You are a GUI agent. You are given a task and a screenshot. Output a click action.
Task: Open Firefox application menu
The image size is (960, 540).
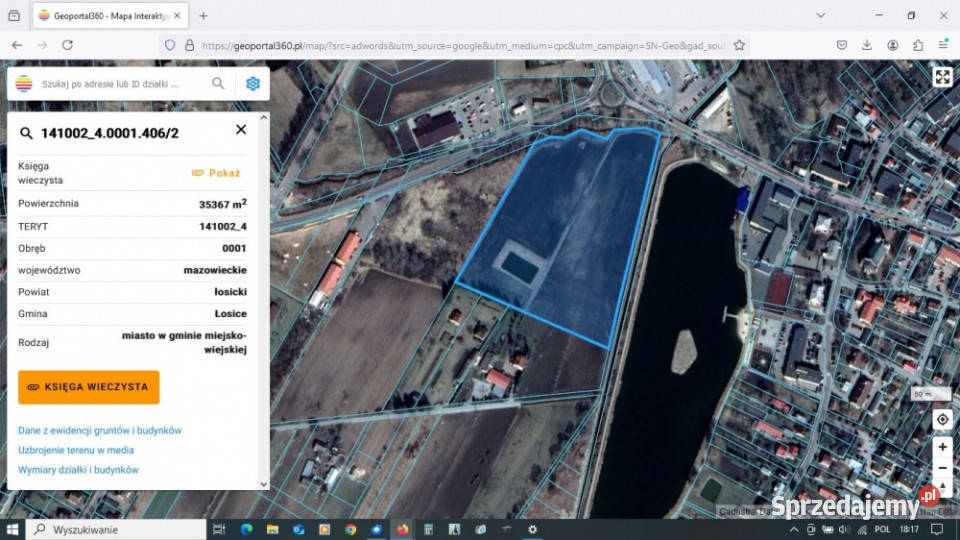[x=943, y=45]
